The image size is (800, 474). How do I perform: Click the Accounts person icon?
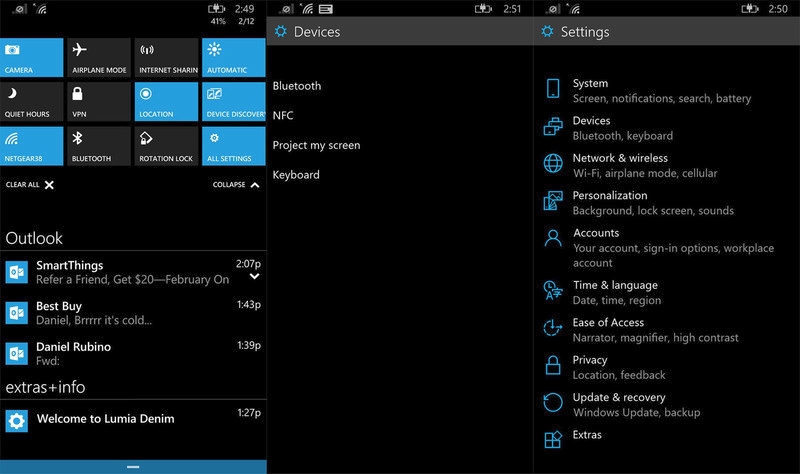[x=553, y=238]
